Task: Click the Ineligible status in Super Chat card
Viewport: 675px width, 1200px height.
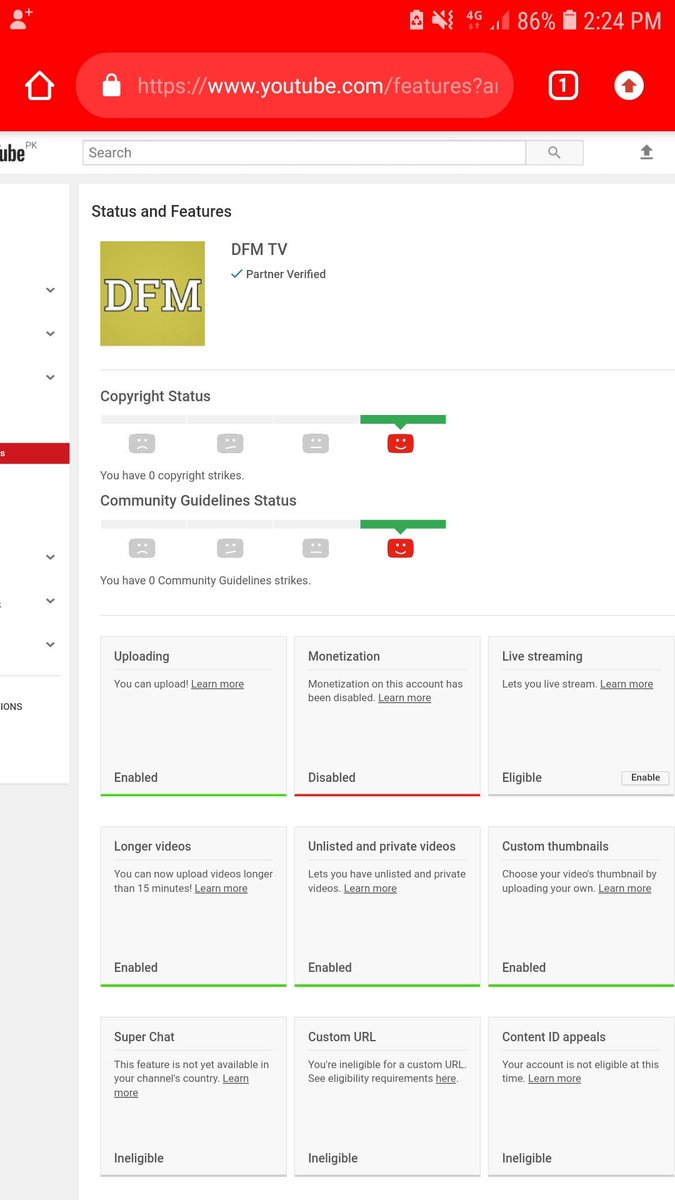Action: (139, 1158)
